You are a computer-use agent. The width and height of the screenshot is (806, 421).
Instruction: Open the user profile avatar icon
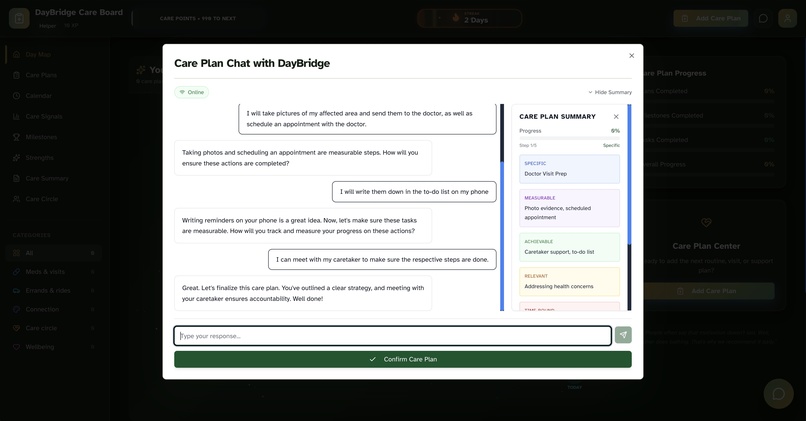[787, 19]
